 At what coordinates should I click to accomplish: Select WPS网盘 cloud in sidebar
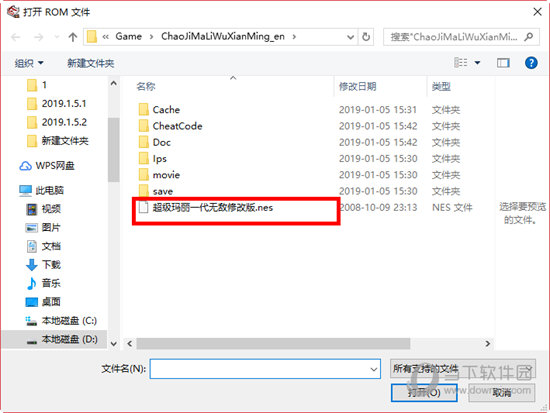pyautogui.click(x=47, y=166)
